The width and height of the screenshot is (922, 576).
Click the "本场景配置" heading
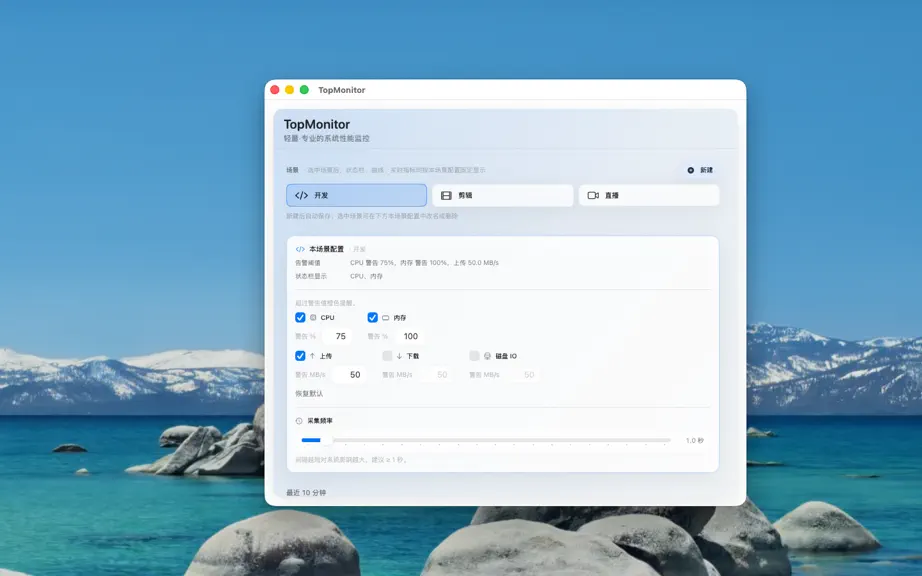tap(326, 249)
